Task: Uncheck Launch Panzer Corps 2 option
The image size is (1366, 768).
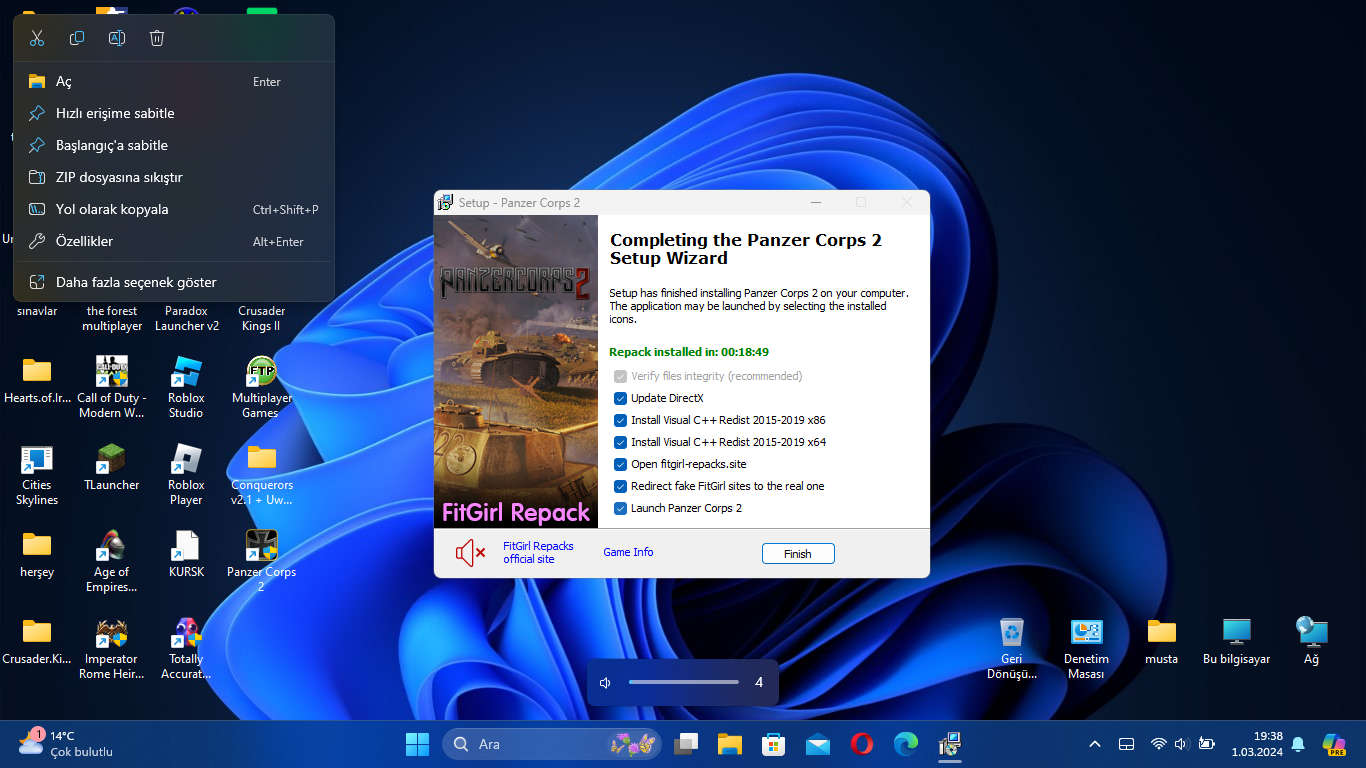Action: (620, 508)
